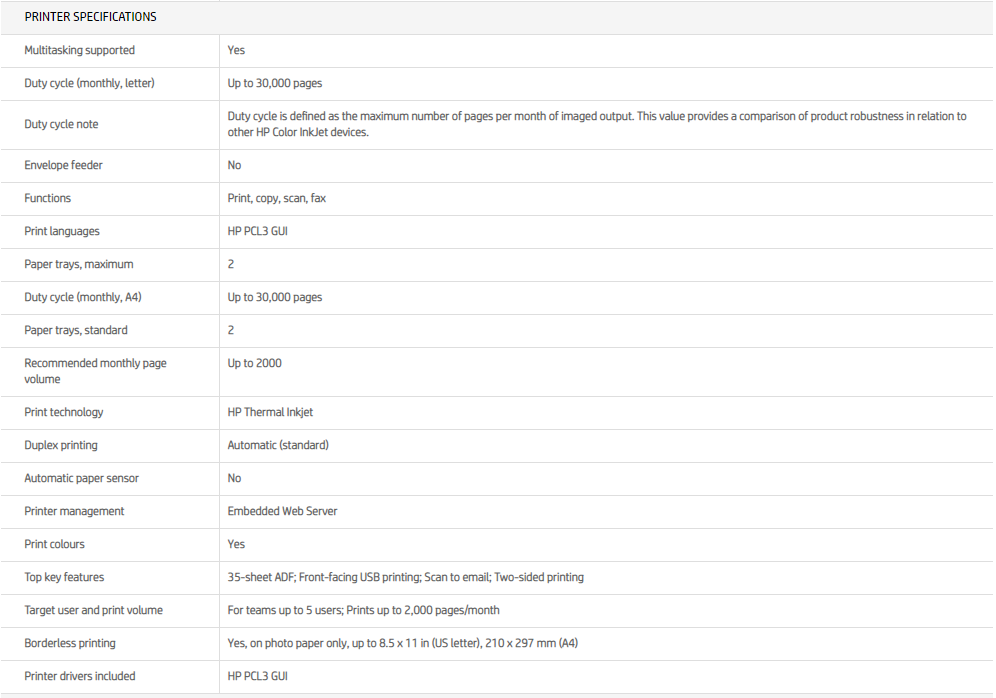Click the Paper trays, maximum label
Viewport: 996px width, 698px height.
click(x=78, y=264)
